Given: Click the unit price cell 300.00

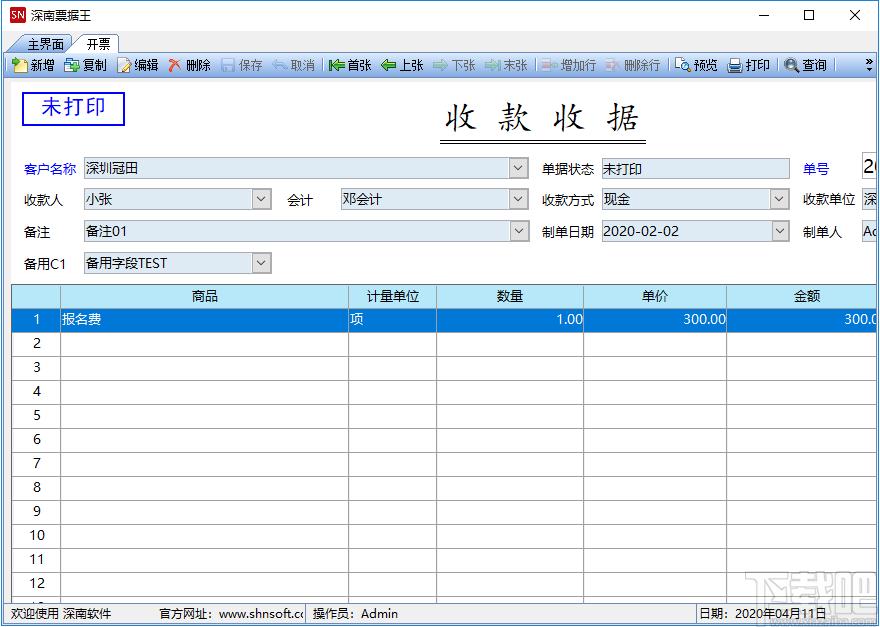Looking at the screenshot, I should click(x=654, y=320).
